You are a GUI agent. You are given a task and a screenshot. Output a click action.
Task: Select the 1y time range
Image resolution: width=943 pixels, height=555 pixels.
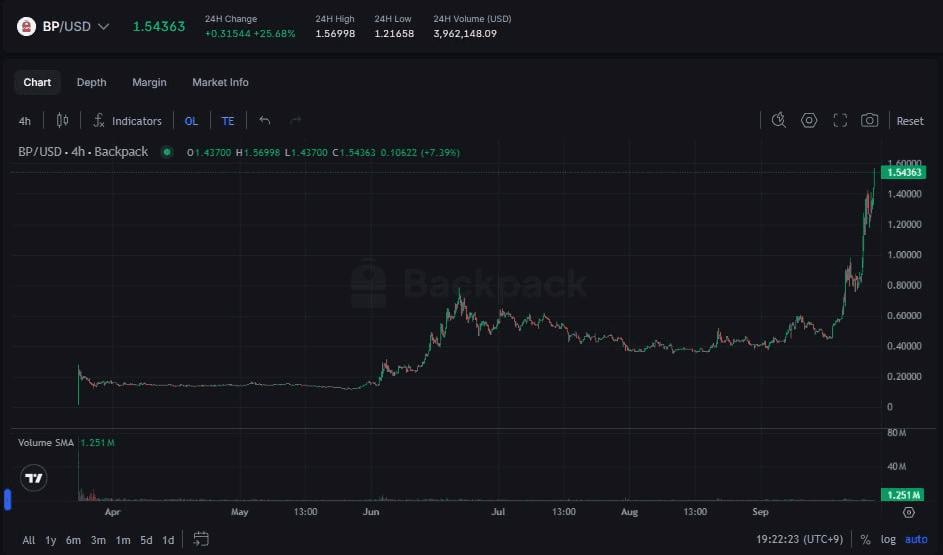(51, 540)
